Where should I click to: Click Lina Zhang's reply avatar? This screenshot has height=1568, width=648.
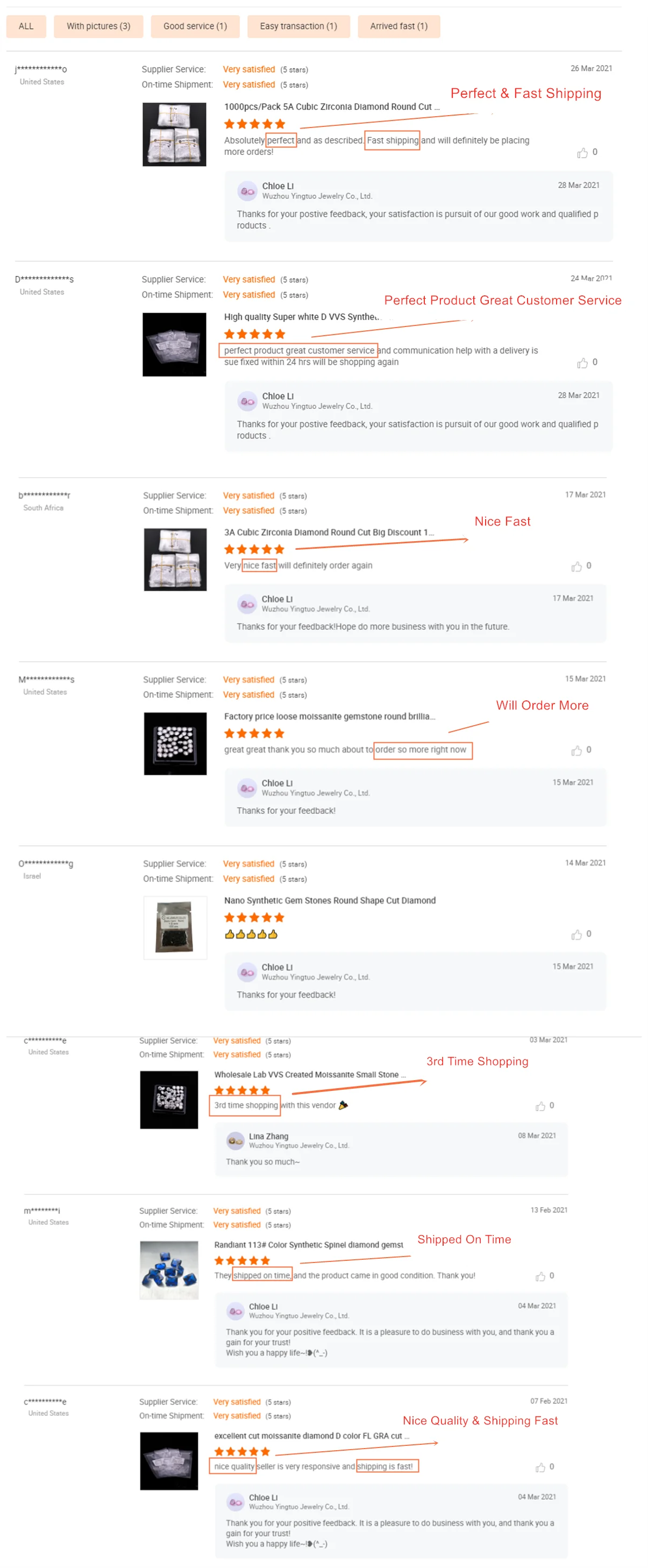(236, 1140)
